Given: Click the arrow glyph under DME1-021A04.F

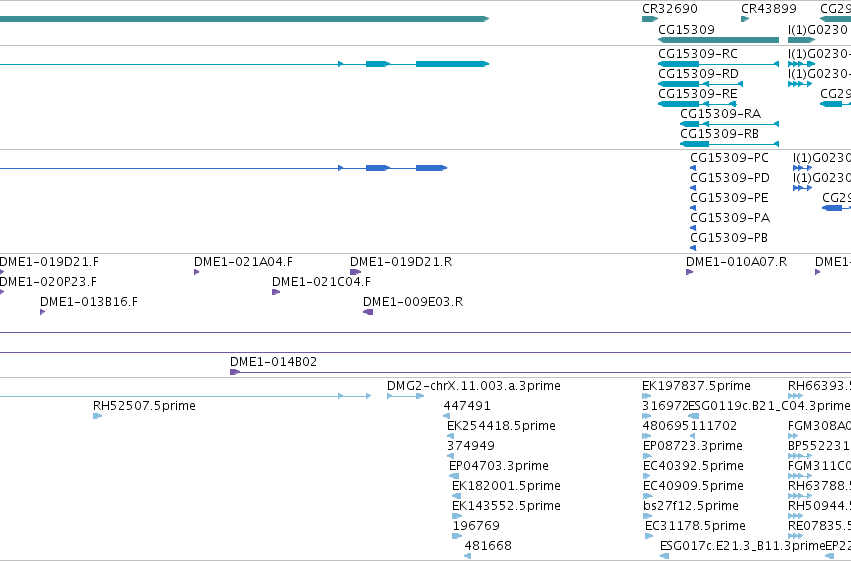Looking at the screenshot, I should [x=196, y=272].
